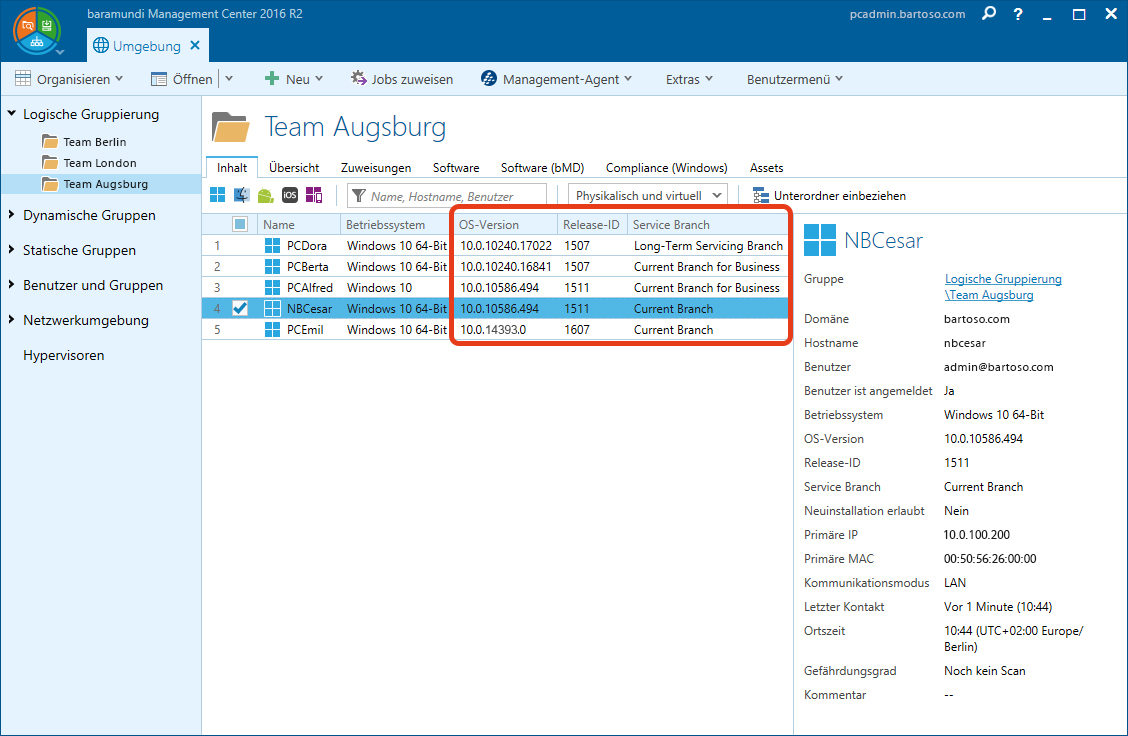Viewport: 1128px width, 736px height.
Task: Toggle Unterordner einbeziehen option
Action: point(829,196)
